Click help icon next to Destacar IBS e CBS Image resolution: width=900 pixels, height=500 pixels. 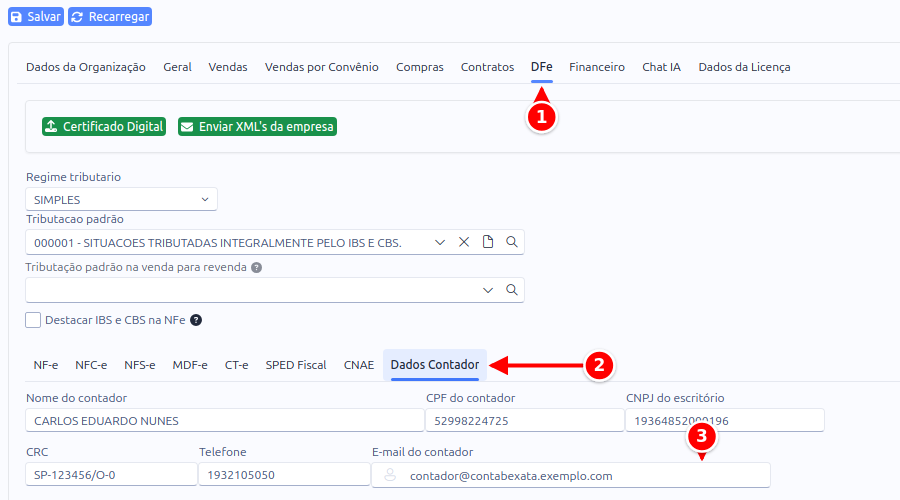click(196, 320)
